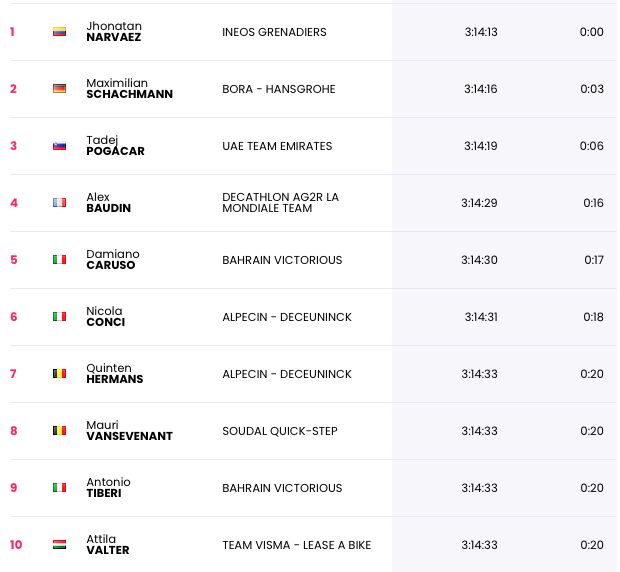Click the French flag next to Baudin

(x=59, y=203)
